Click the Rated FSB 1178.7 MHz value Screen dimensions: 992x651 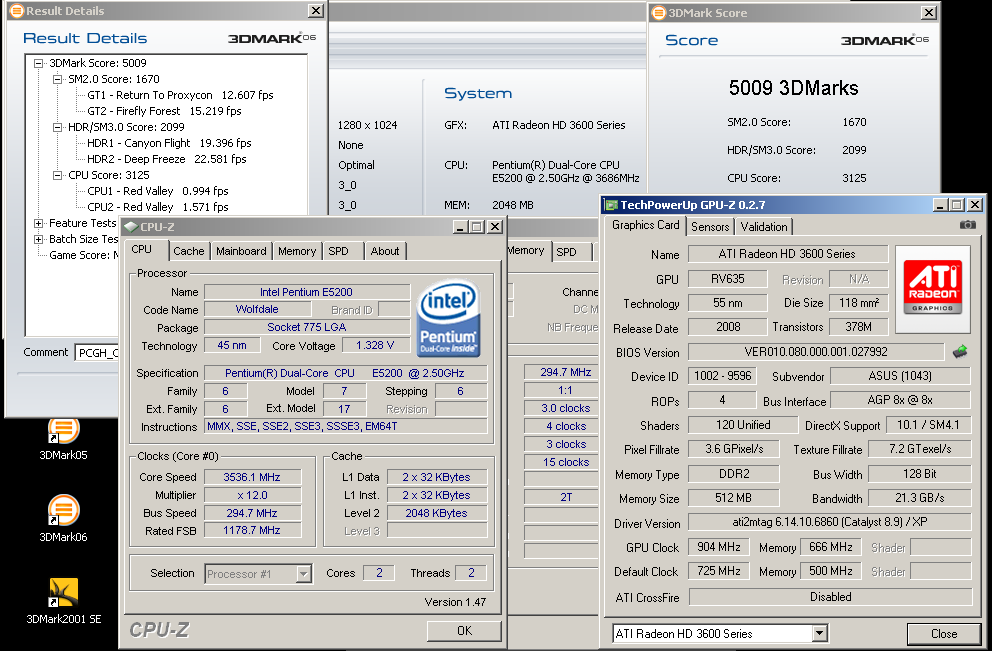pyautogui.click(x=252, y=530)
